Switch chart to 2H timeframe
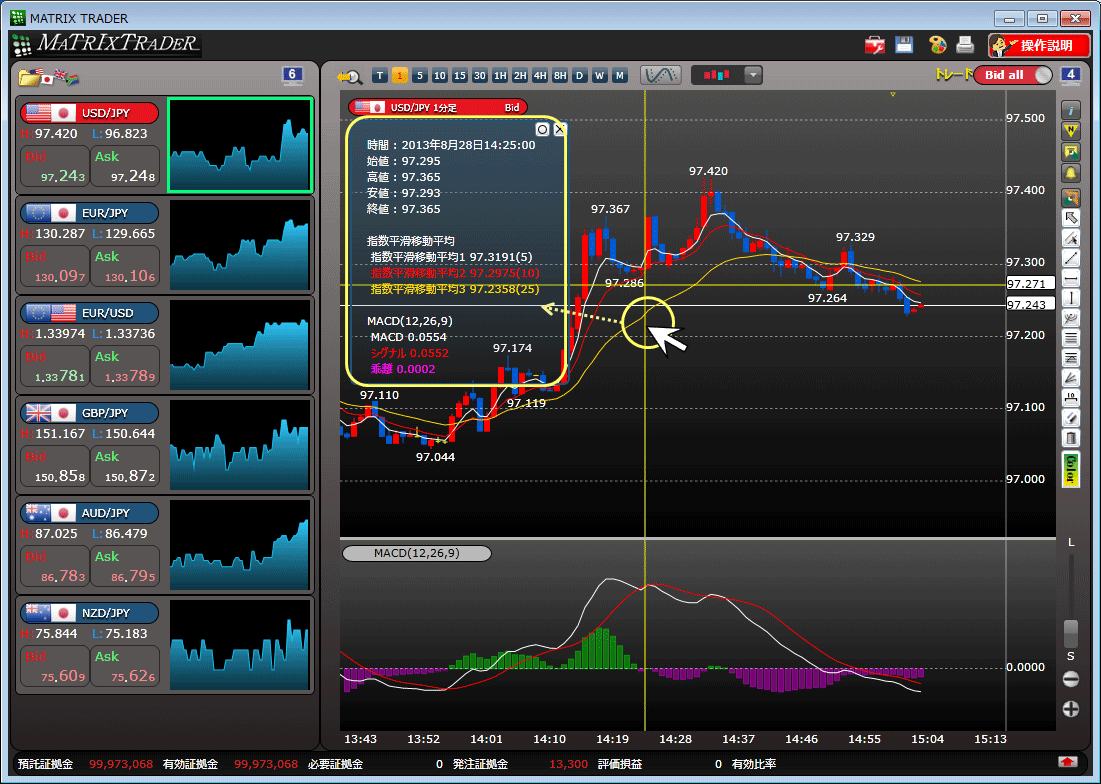The height and width of the screenshot is (784, 1101). click(520, 76)
